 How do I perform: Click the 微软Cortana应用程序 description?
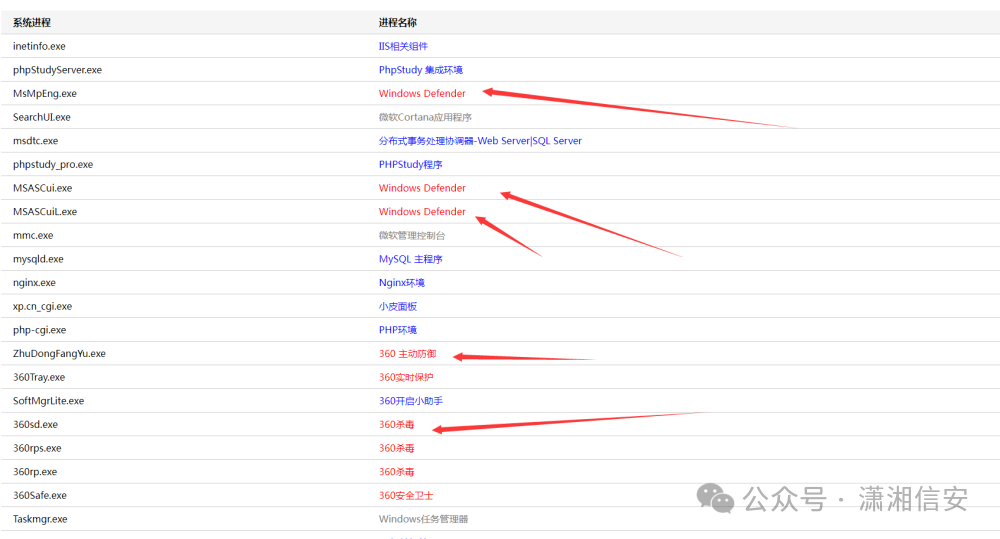pos(425,117)
